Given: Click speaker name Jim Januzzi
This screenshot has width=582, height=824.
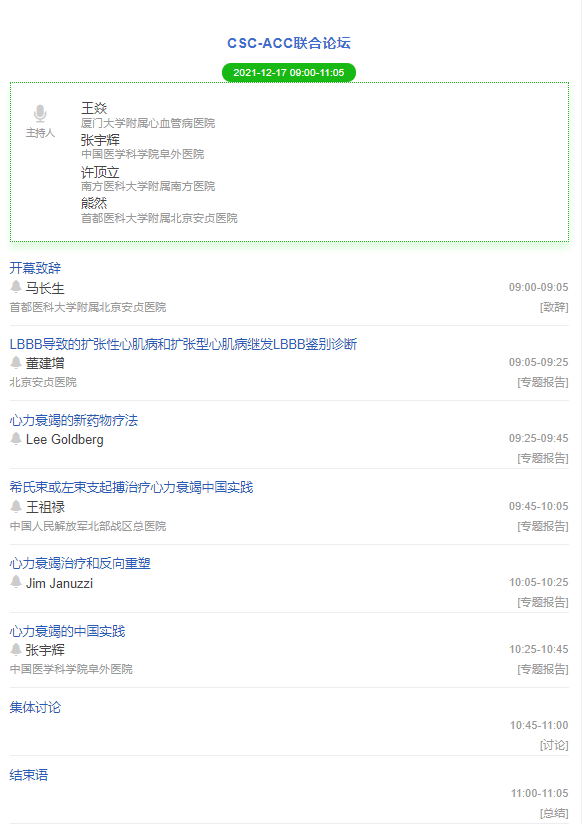Looking at the screenshot, I should click(x=59, y=583).
